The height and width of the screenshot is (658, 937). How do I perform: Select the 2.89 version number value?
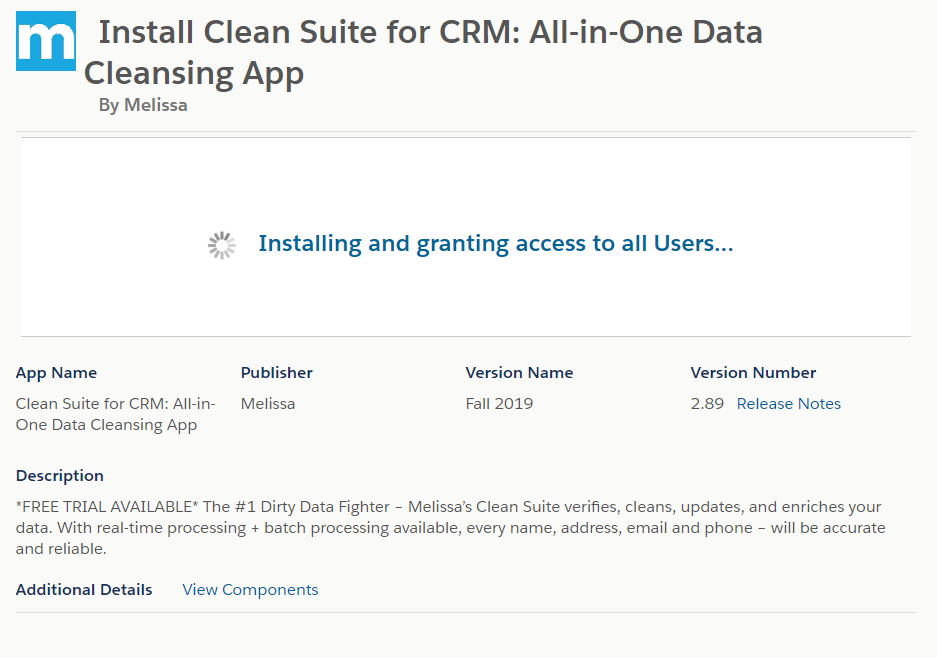(707, 404)
